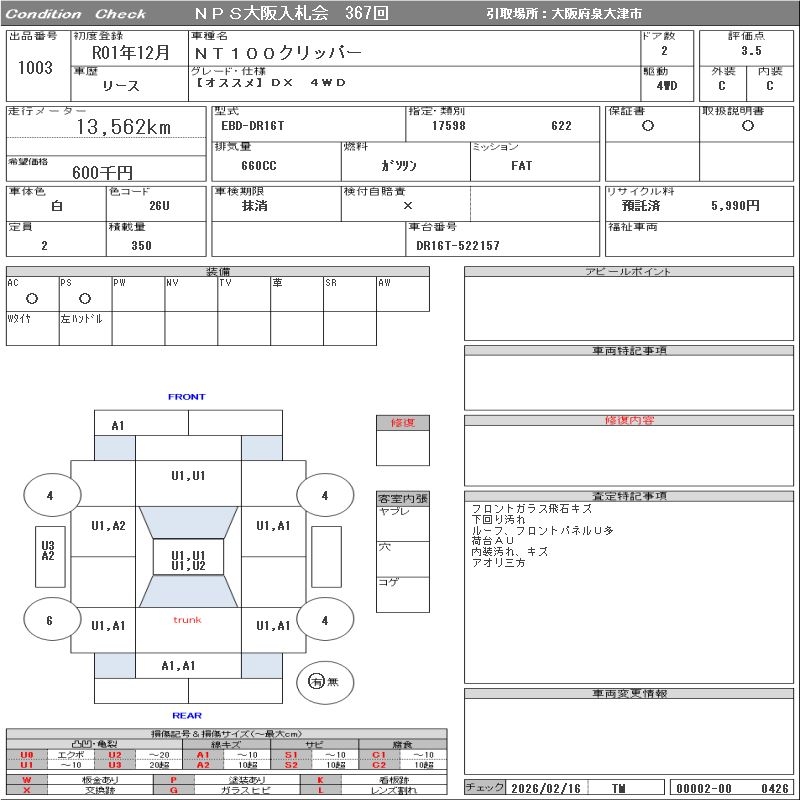Viewport: 800px width, 800px height.
Task: Click chassis number DR16T-522157
Action: [458, 245]
